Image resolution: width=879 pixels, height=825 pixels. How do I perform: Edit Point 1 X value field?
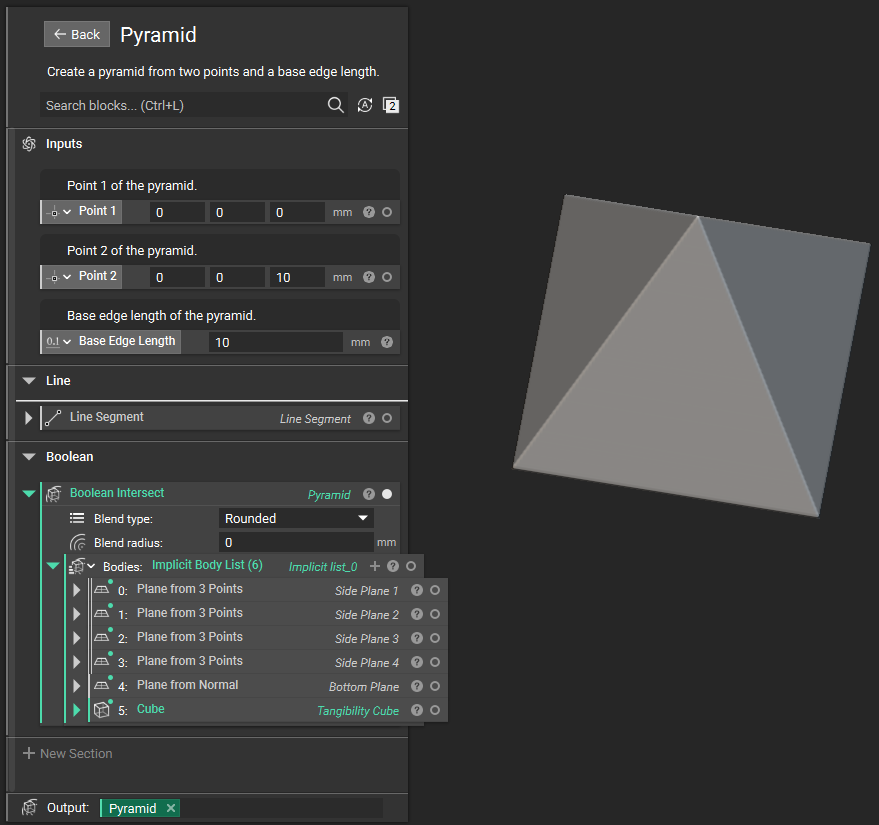pyautogui.click(x=177, y=212)
